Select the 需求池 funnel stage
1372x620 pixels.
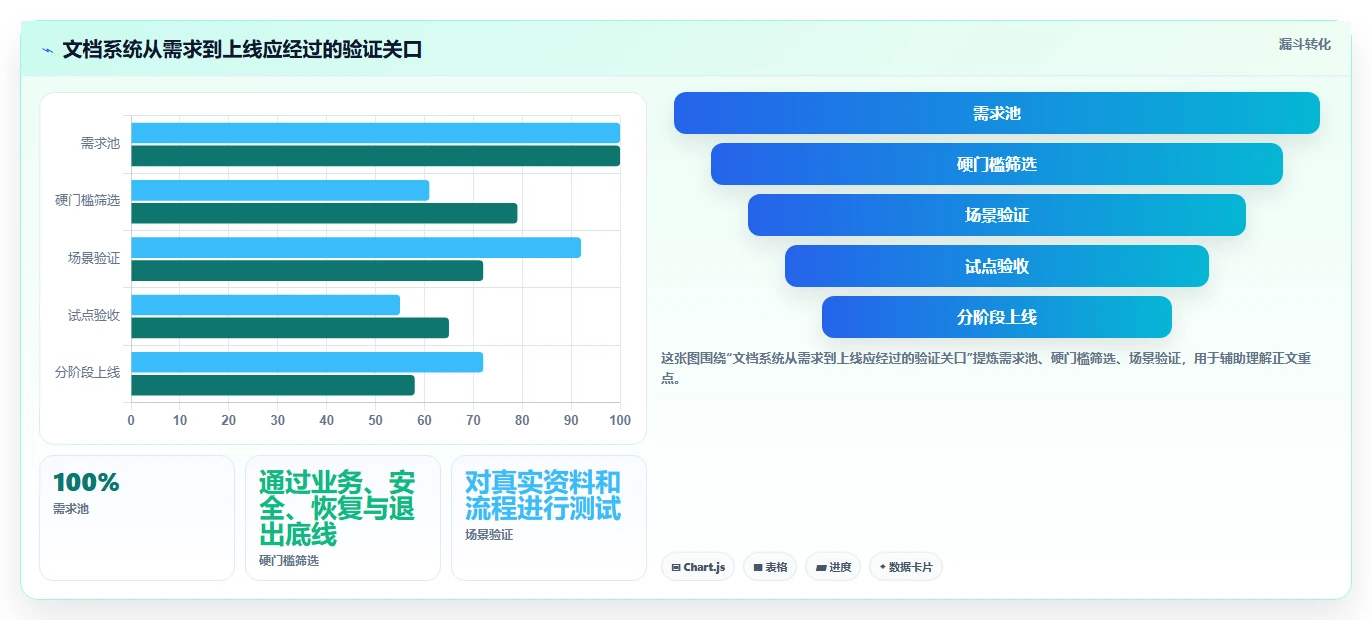(x=997, y=113)
